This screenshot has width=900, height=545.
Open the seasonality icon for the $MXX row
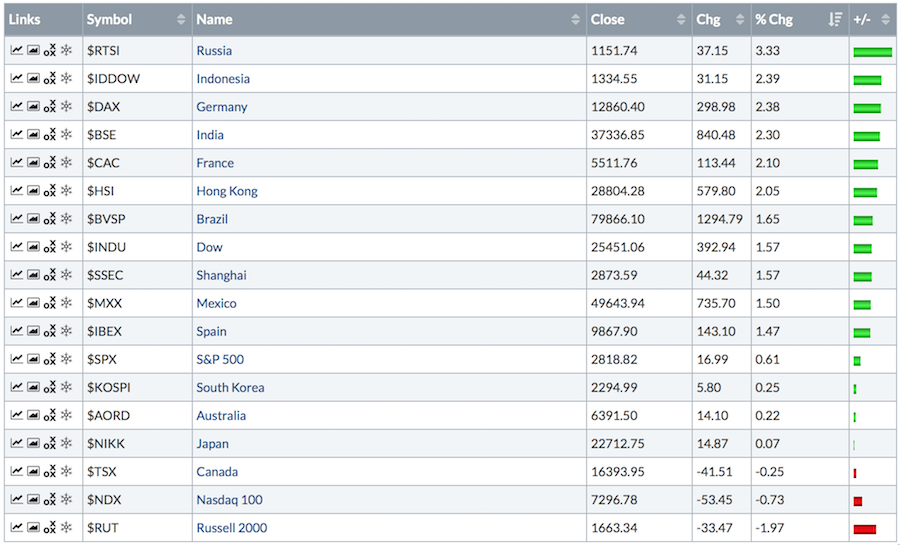pos(66,303)
